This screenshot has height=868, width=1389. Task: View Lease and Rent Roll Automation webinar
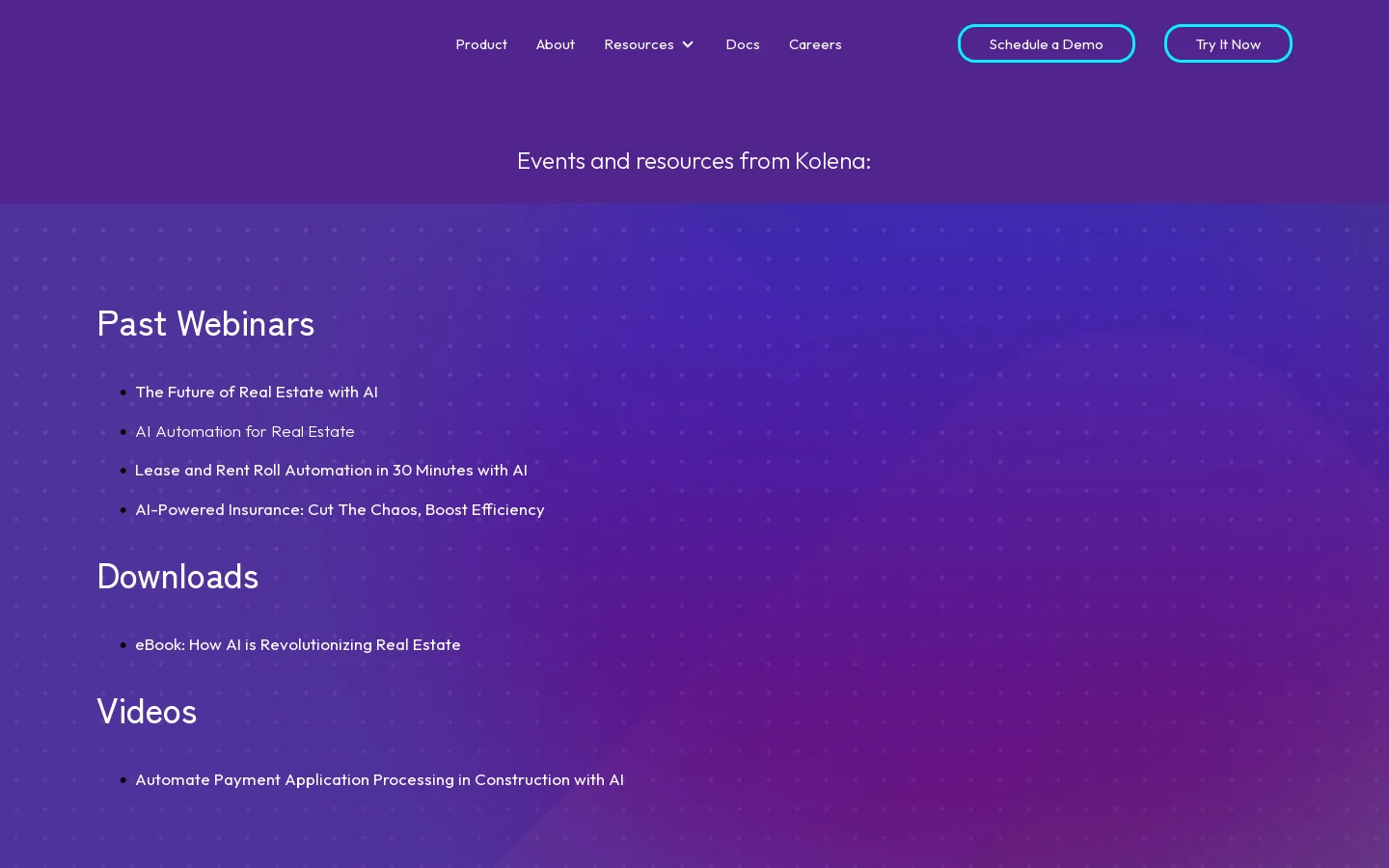331,470
